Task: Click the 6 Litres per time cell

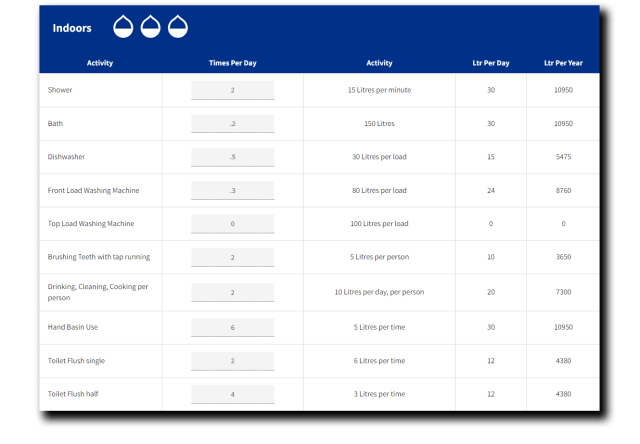Action: pos(380,361)
